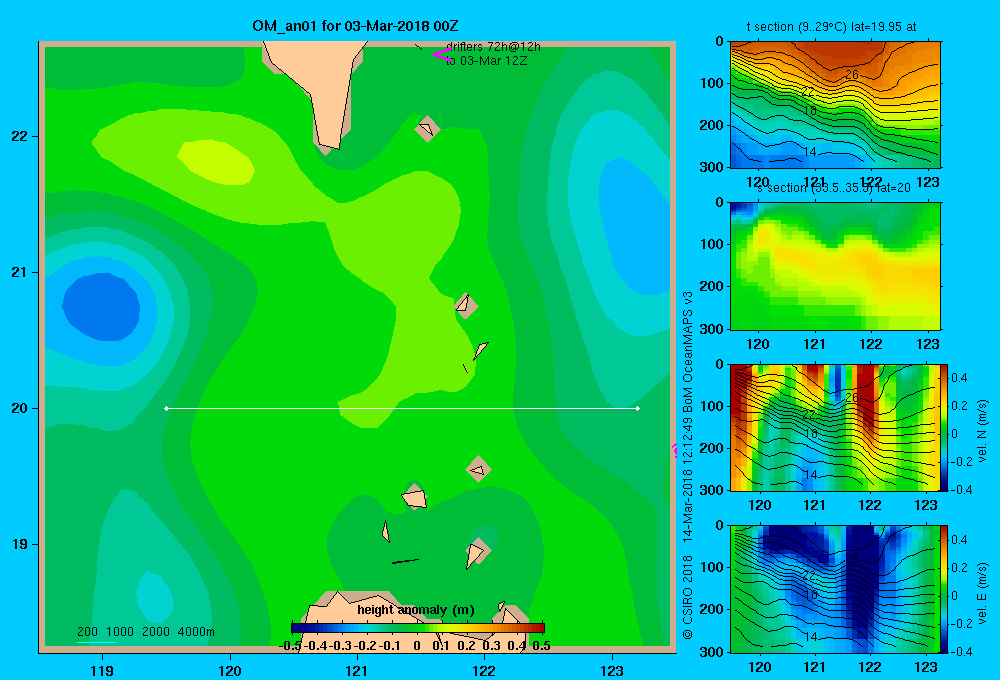The height and width of the screenshot is (680, 1000).
Task: Click the 'vel. E (m/s)' axis label
Action: point(982,593)
